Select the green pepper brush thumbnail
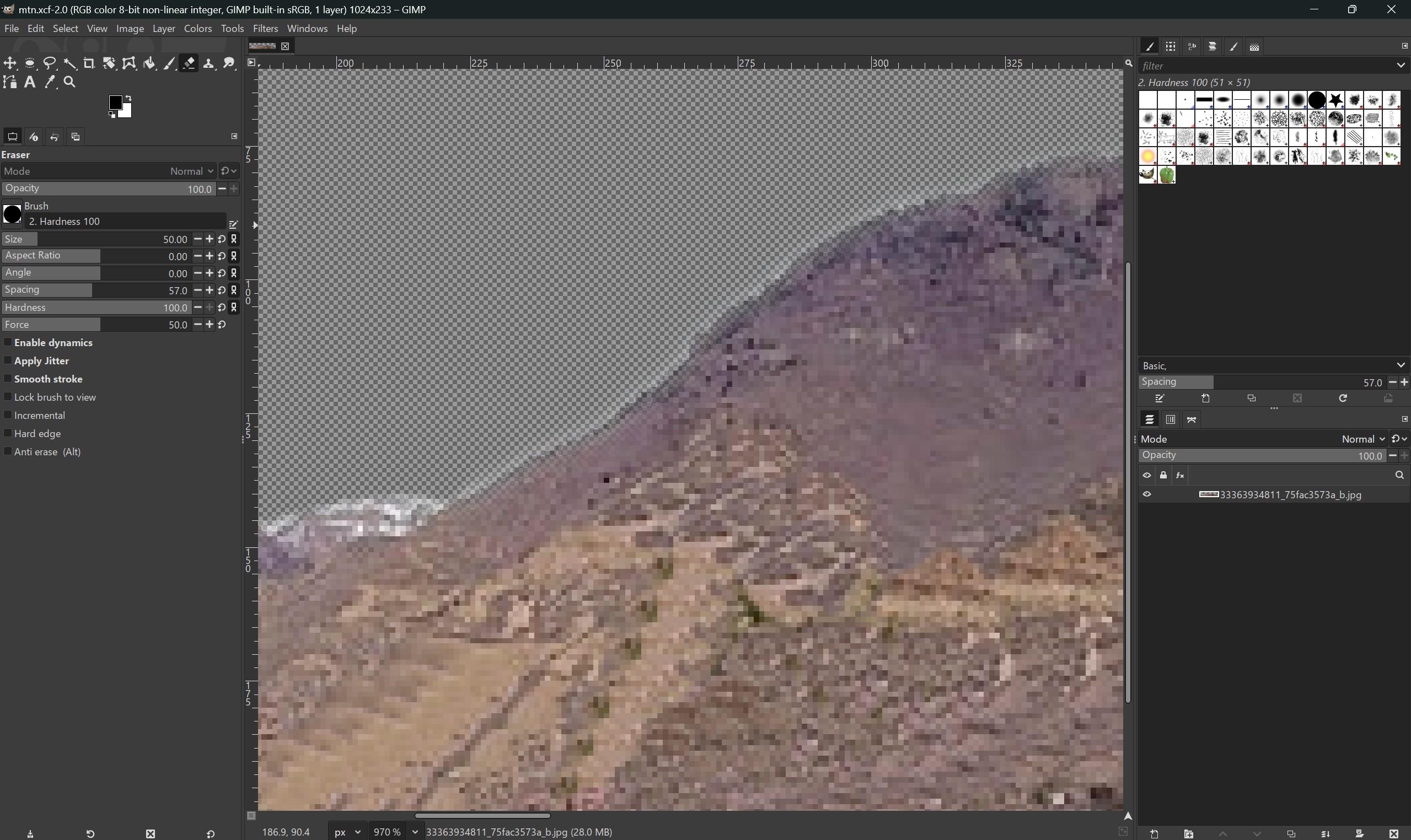1411x840 pixels. tap(1167, 175)
